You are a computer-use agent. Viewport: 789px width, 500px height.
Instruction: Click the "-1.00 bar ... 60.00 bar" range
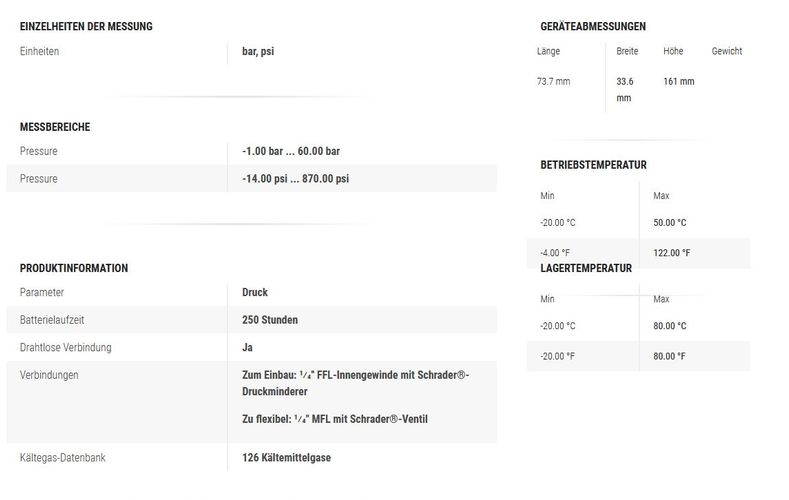[x=292, y=151]
